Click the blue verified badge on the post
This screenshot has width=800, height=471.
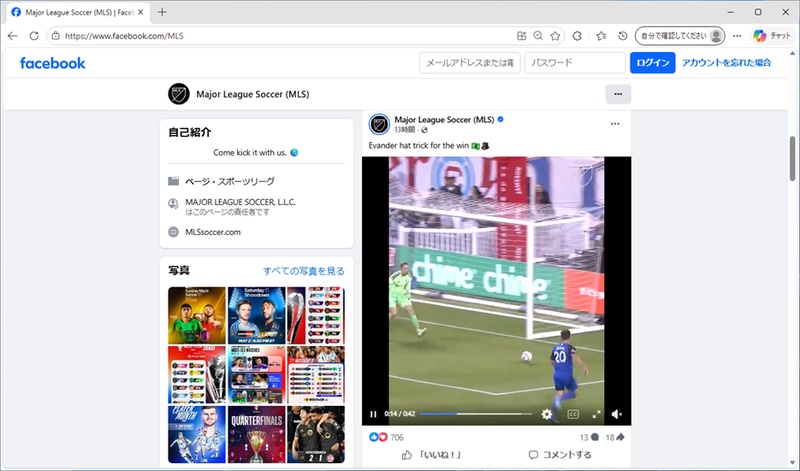click(x=501, y=119)
